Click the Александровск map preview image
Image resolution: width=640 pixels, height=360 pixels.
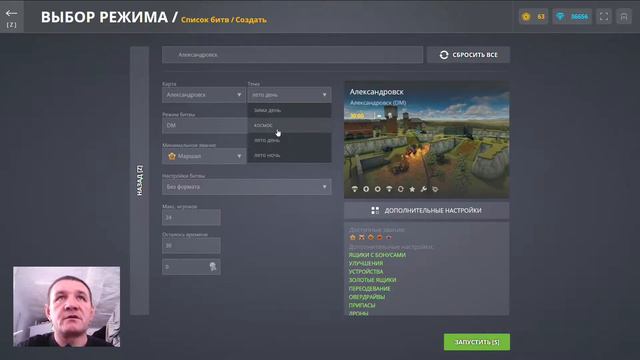click(427, 140)
